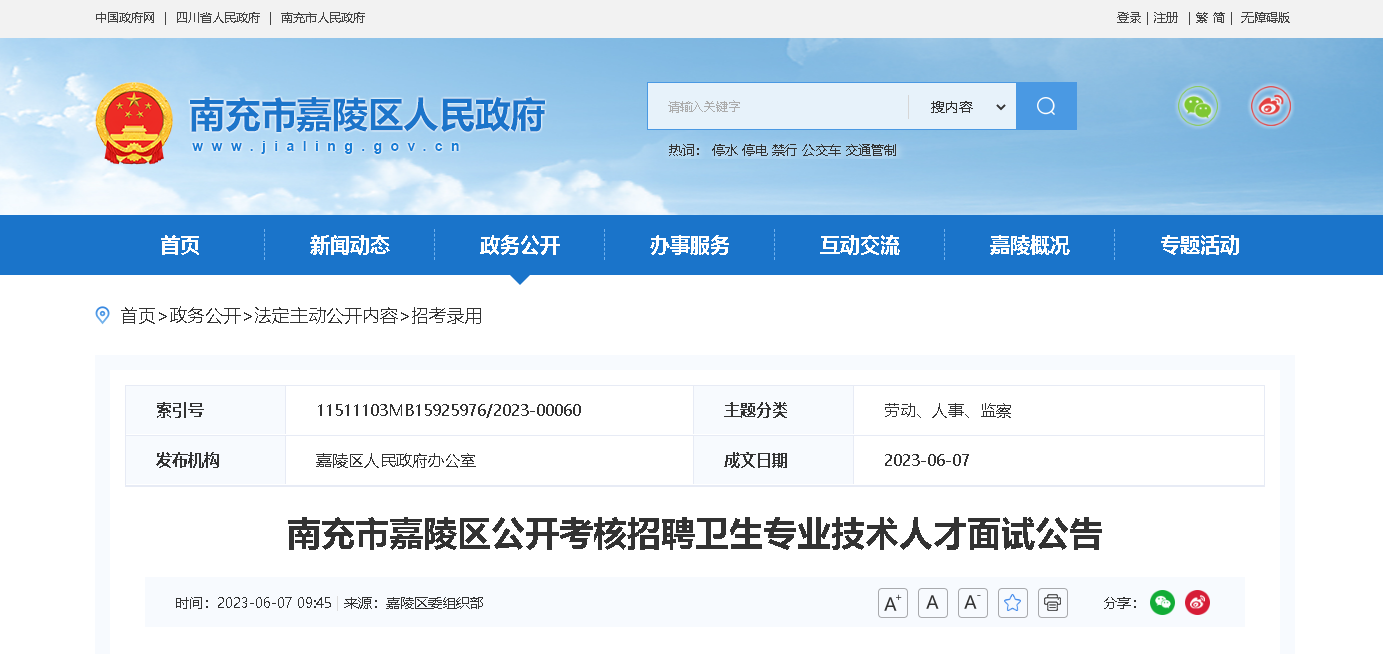Expand the 搜内容 search scope dropdown

click(x=967, y=107)
